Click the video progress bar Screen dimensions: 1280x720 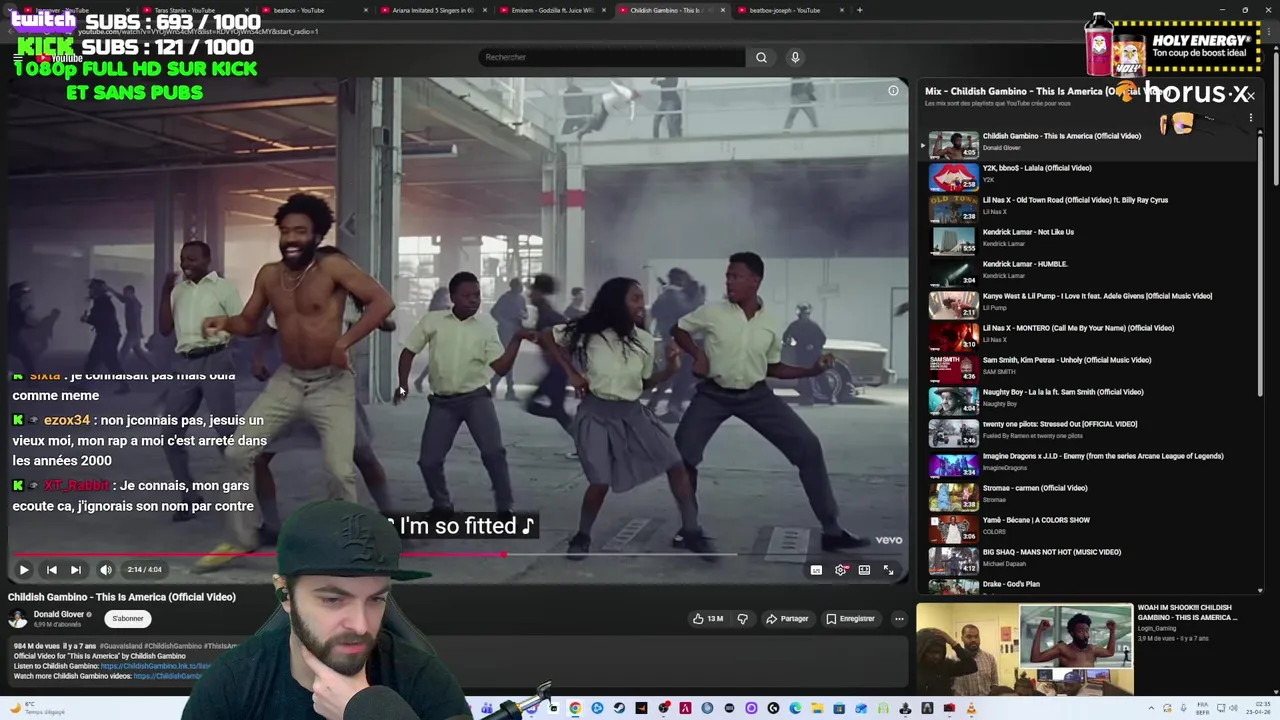[458, 553]
